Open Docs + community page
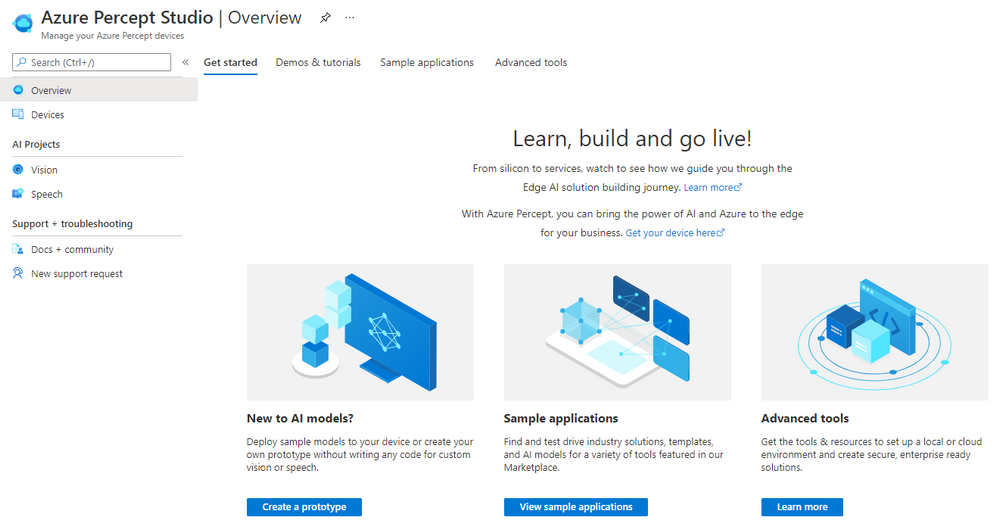The height and width of the screenshot is (530, 999). 99,249
